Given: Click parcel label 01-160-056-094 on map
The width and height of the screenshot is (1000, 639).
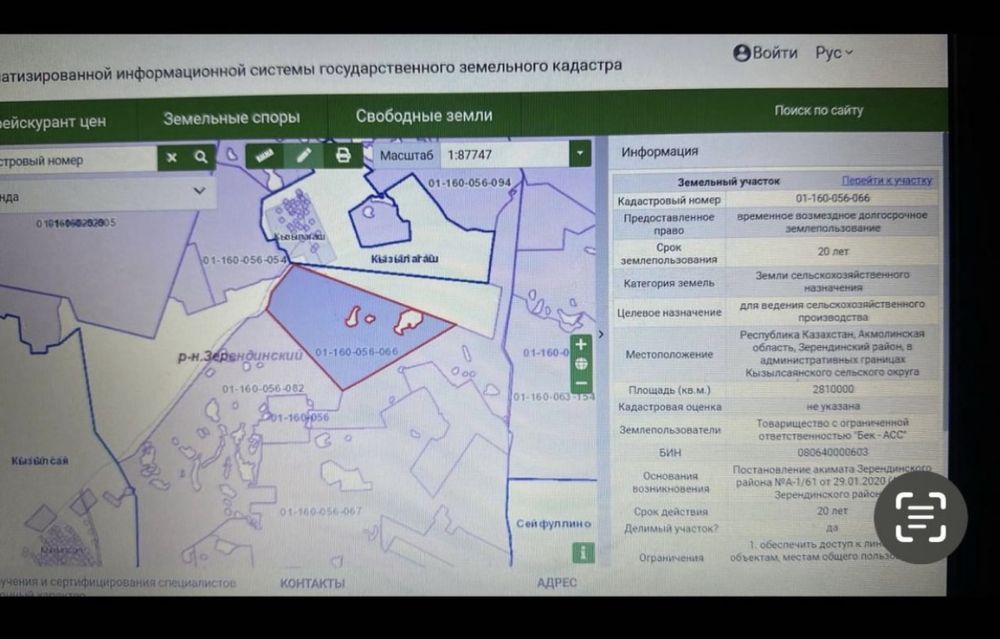Looking at the screenshot, I should 469,183.
